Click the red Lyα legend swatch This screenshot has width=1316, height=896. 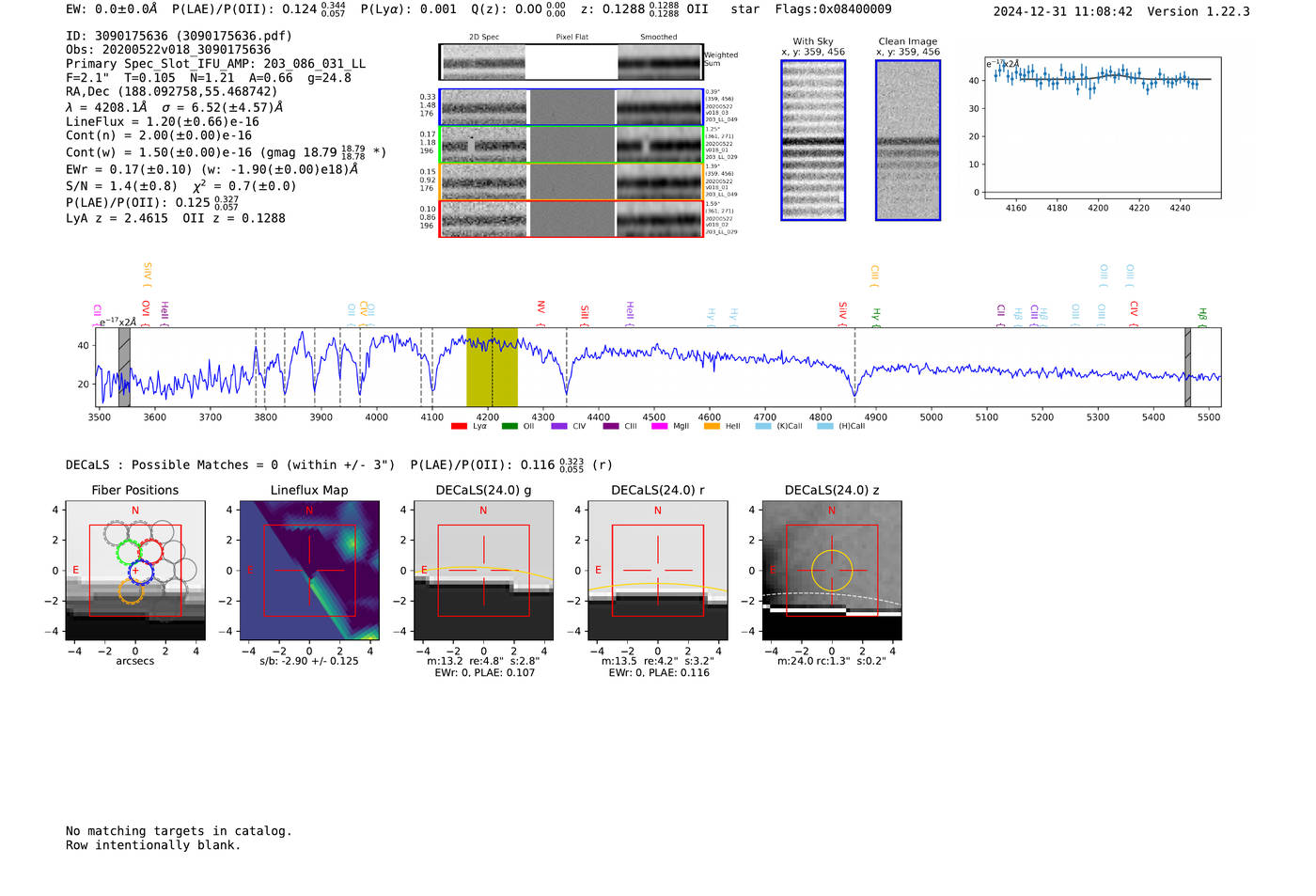[x=459, y=426]
